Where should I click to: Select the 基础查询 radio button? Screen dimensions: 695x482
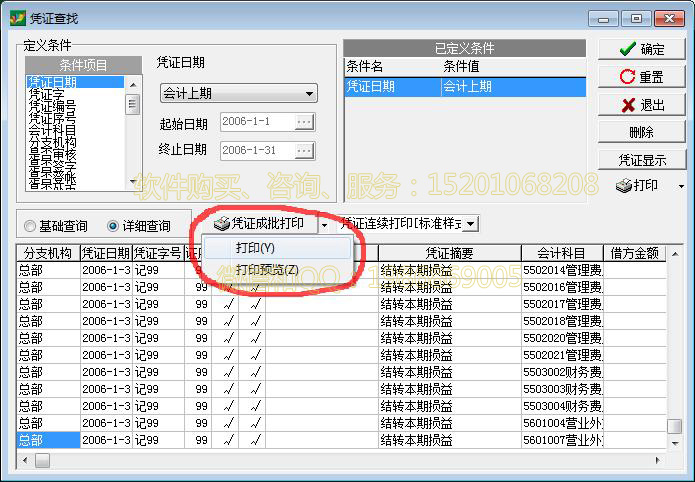[32, 226]
